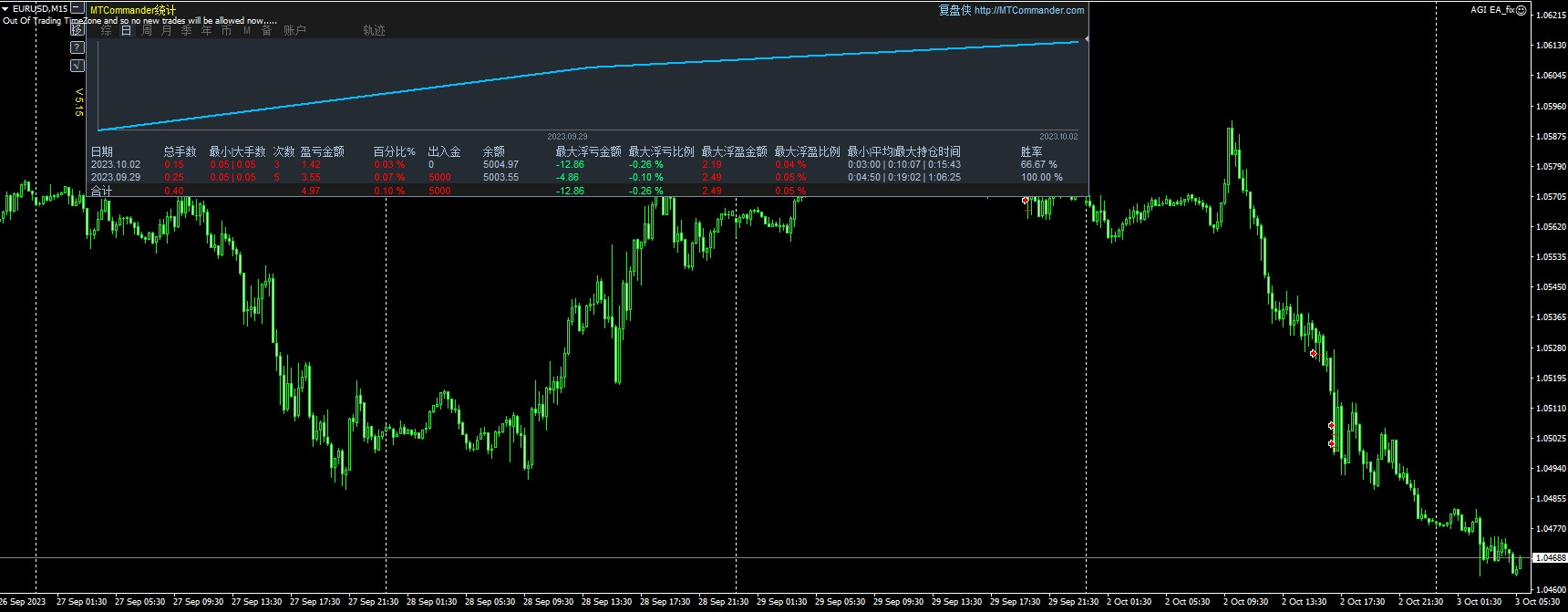The width and height of the screenshot is (1568, 612).
Task: Click the 1.06215 price axis label
Action: point(1551,16)
